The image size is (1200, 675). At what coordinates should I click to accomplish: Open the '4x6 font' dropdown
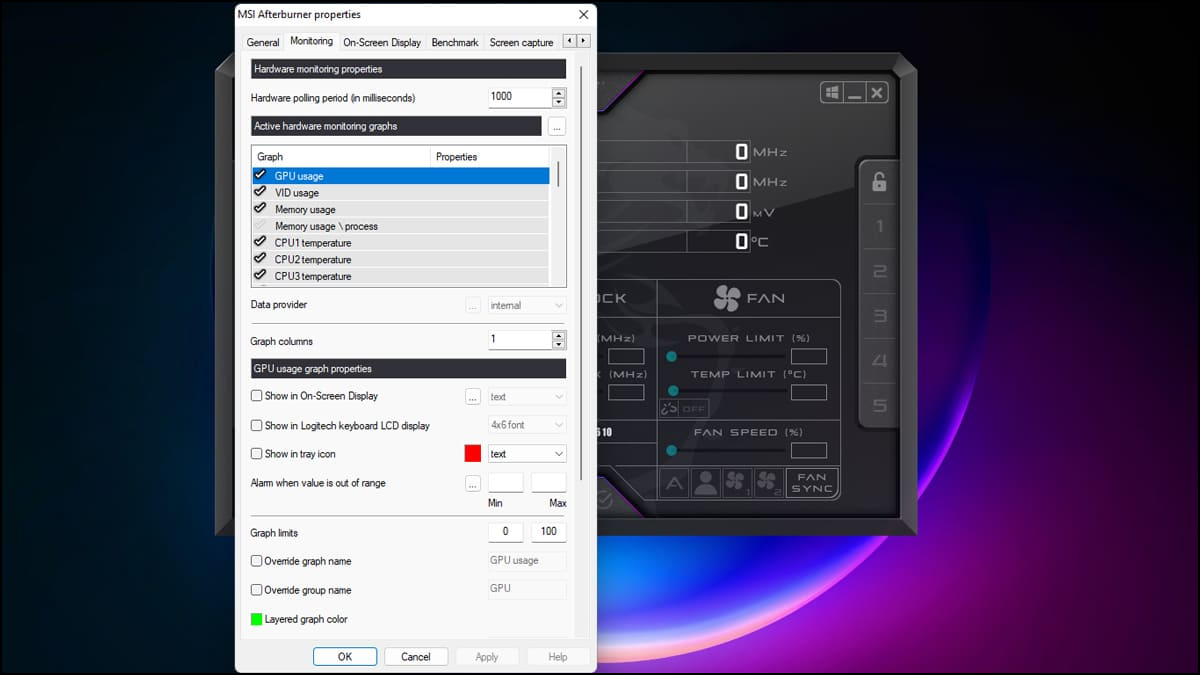(x=527, y=425)
